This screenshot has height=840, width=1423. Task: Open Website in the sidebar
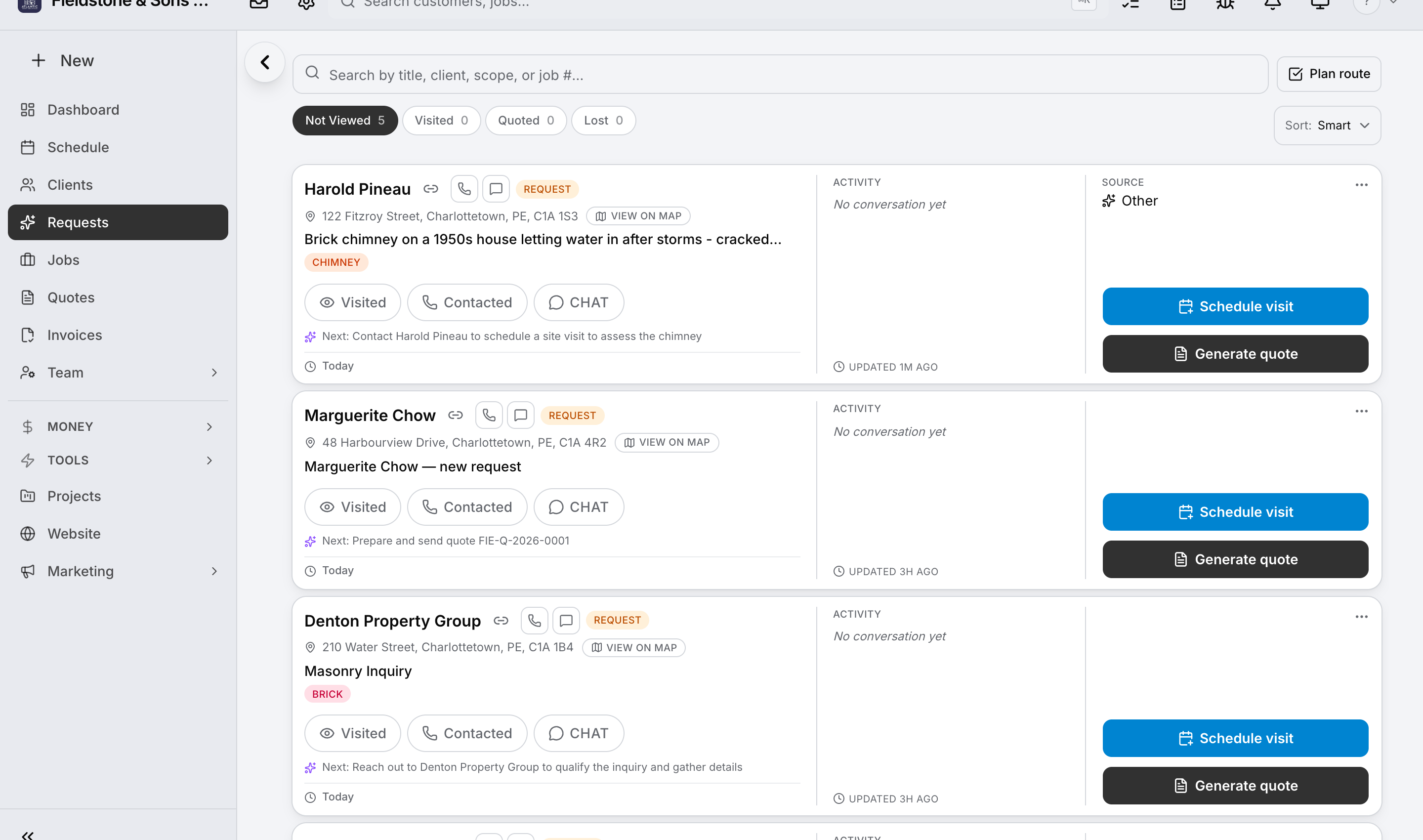click(x=118, y=534)
